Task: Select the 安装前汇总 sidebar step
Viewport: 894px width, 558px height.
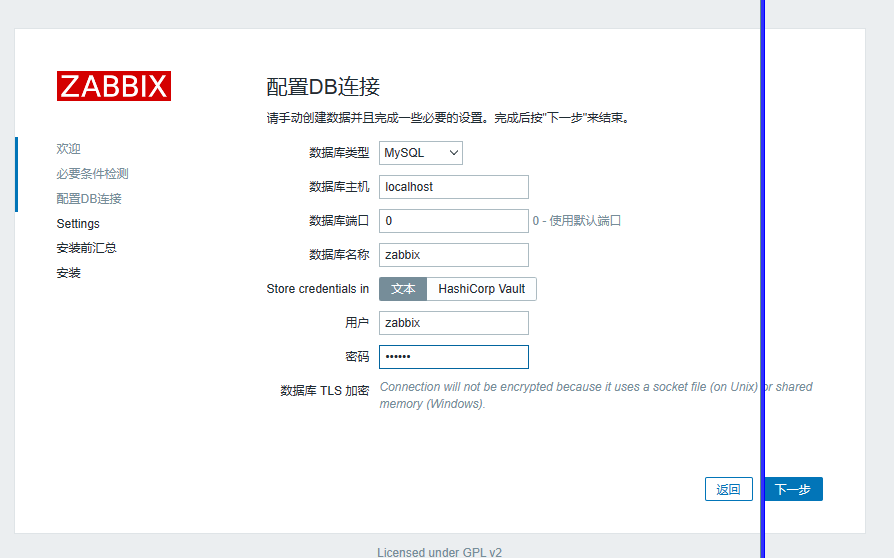Action: tap(87, 248)
